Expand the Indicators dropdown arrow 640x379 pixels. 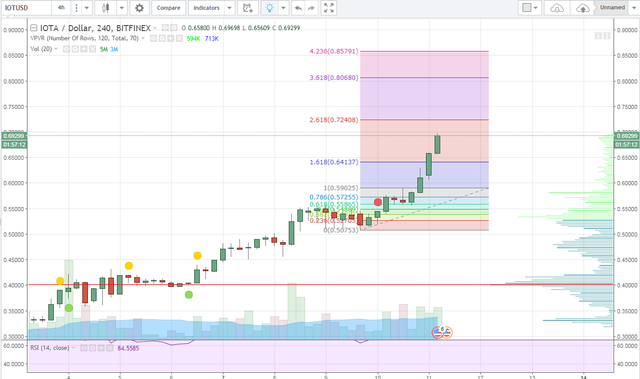coord(229,8)
